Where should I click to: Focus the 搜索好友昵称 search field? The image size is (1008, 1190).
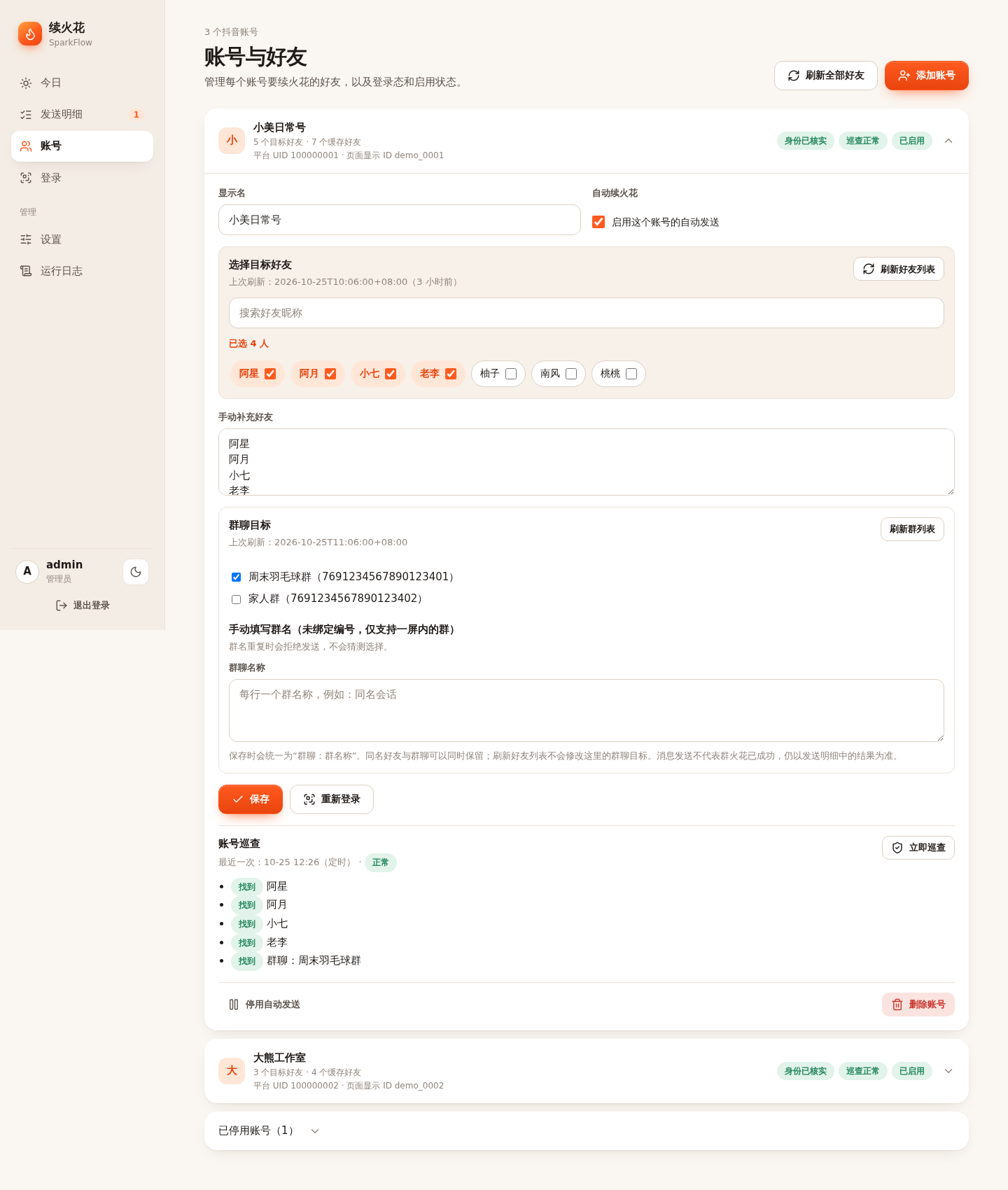587,313
